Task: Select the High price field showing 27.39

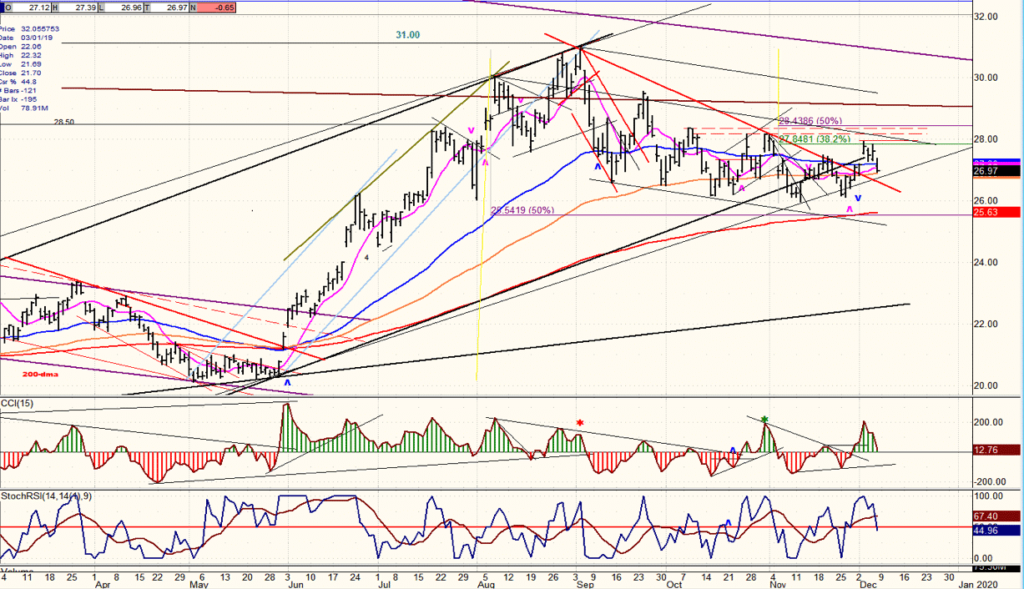Action: [x=79, y=7]
